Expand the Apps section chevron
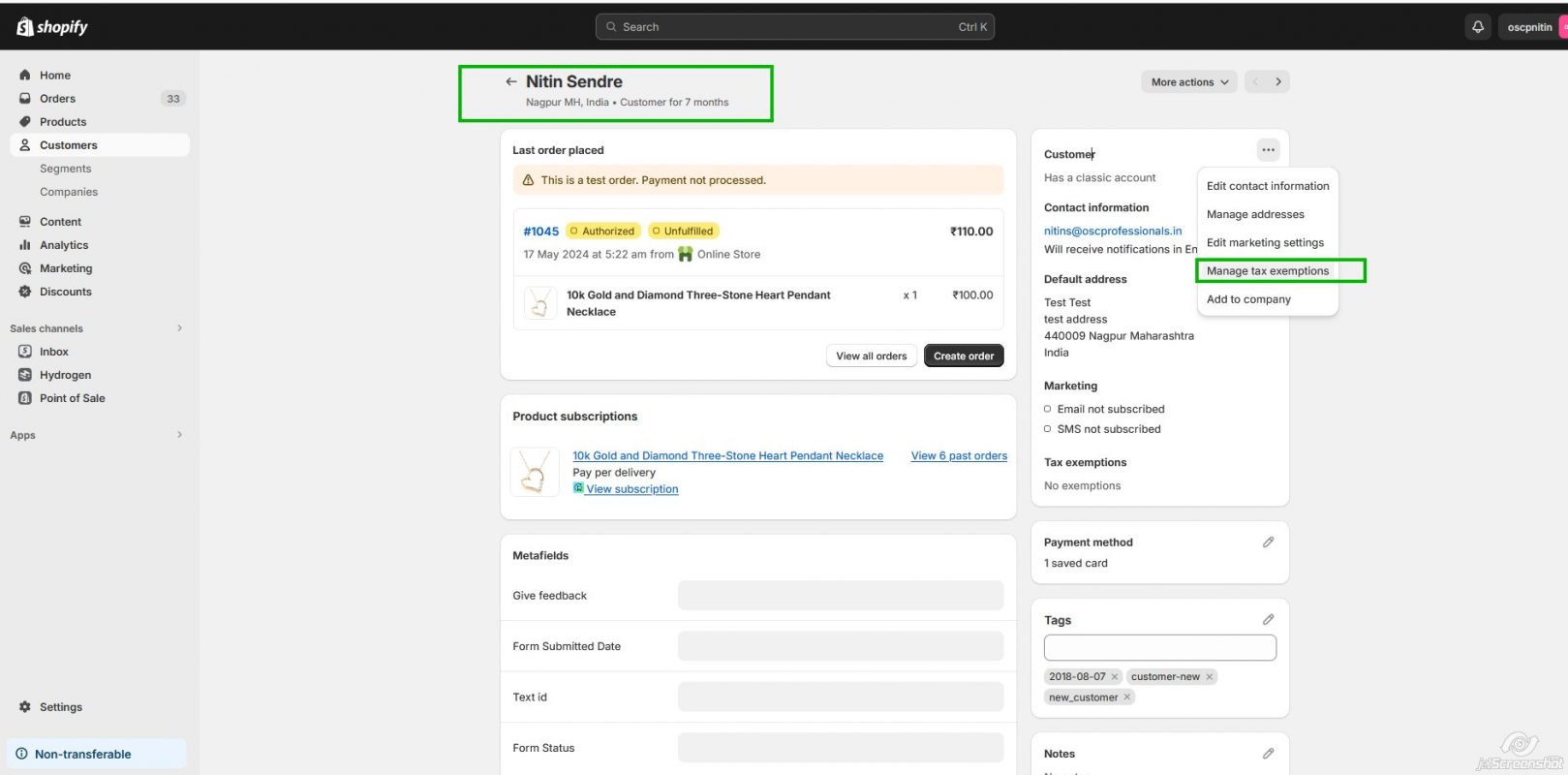 179,435
